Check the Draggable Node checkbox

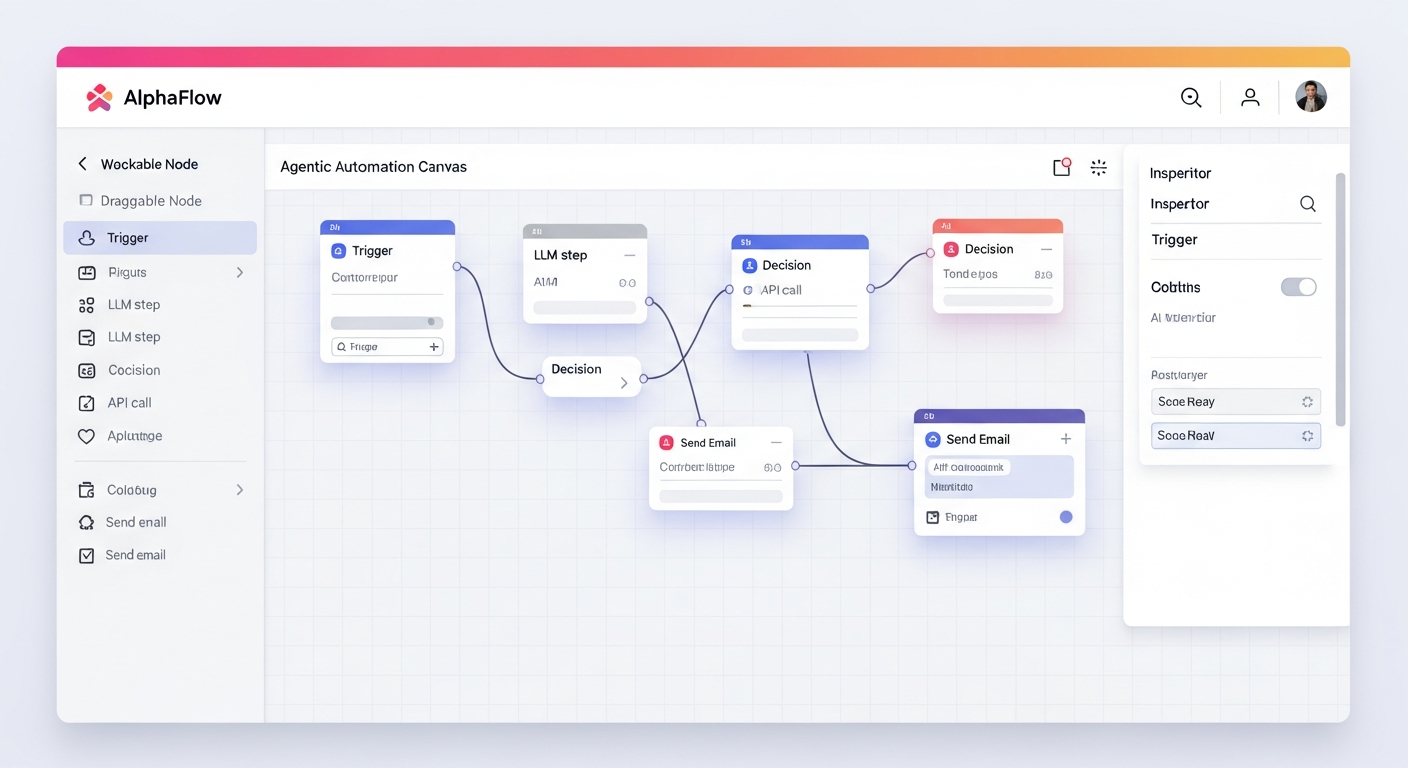[86, 201]
